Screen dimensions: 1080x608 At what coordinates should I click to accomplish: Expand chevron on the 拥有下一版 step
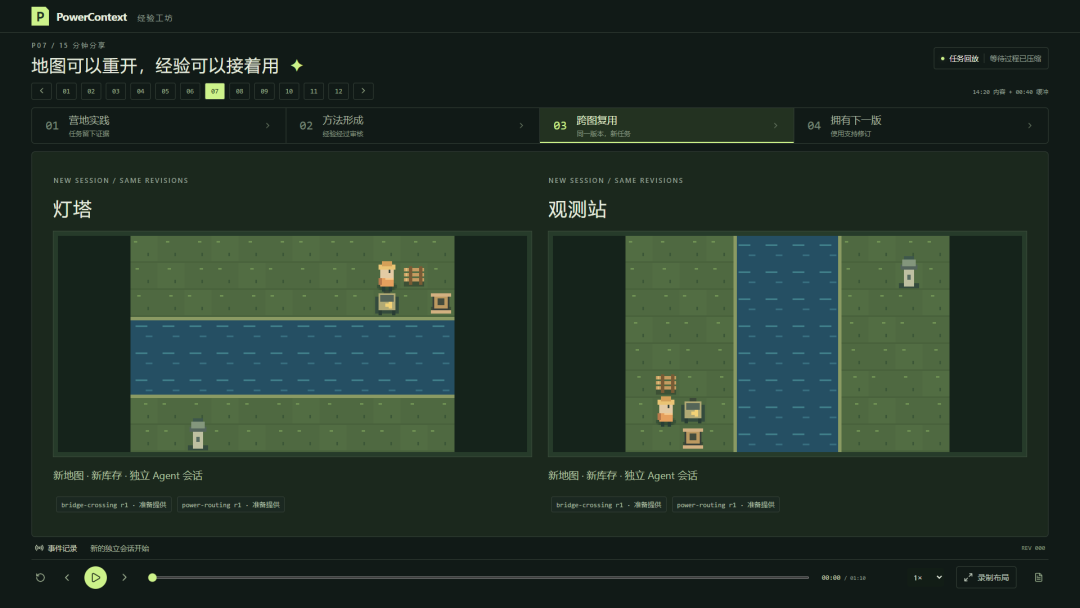[x=1030, y=125]
